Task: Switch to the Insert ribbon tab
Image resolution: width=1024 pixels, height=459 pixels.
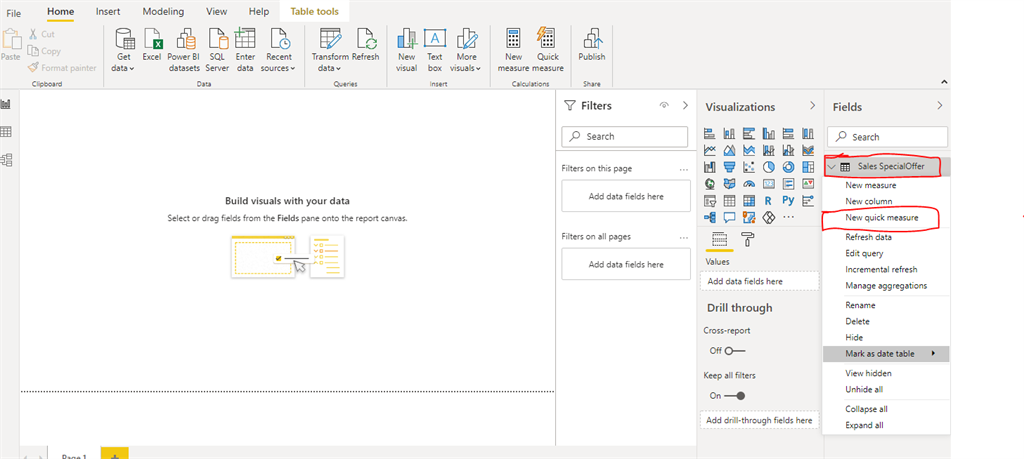Action: point(108,12)
